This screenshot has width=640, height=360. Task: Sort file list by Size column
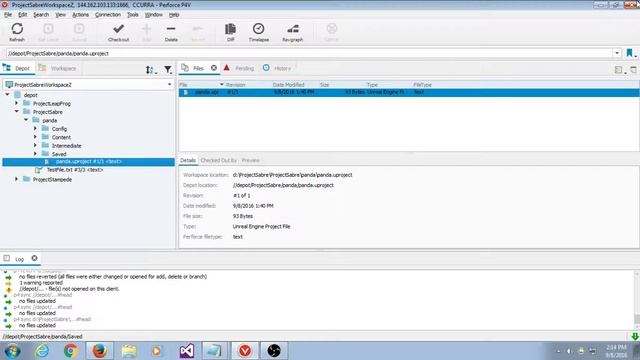click(x=324, y=85)
